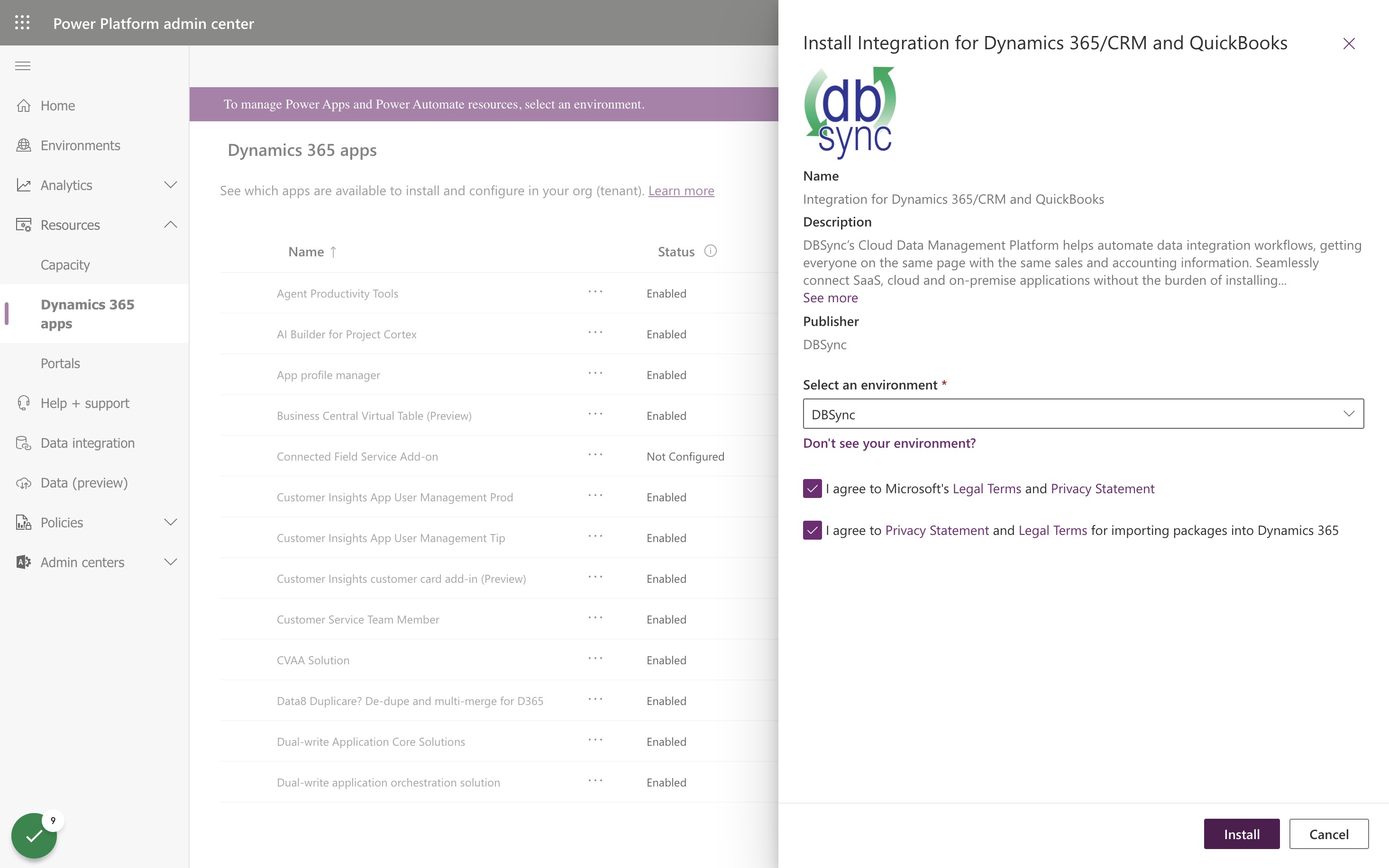The width and height of the screenshot is (1389, 868).
Task: Click the Data (preview) cloud icon
Action: pos(24,483)
